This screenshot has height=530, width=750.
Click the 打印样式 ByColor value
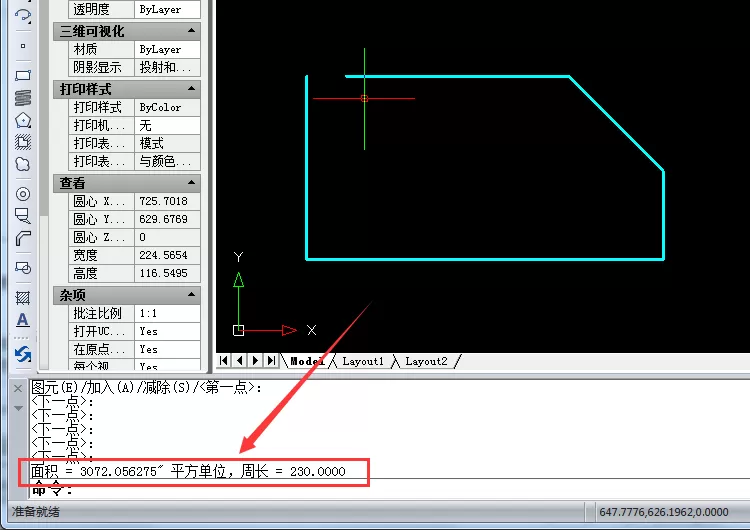(x=167, y=108)
